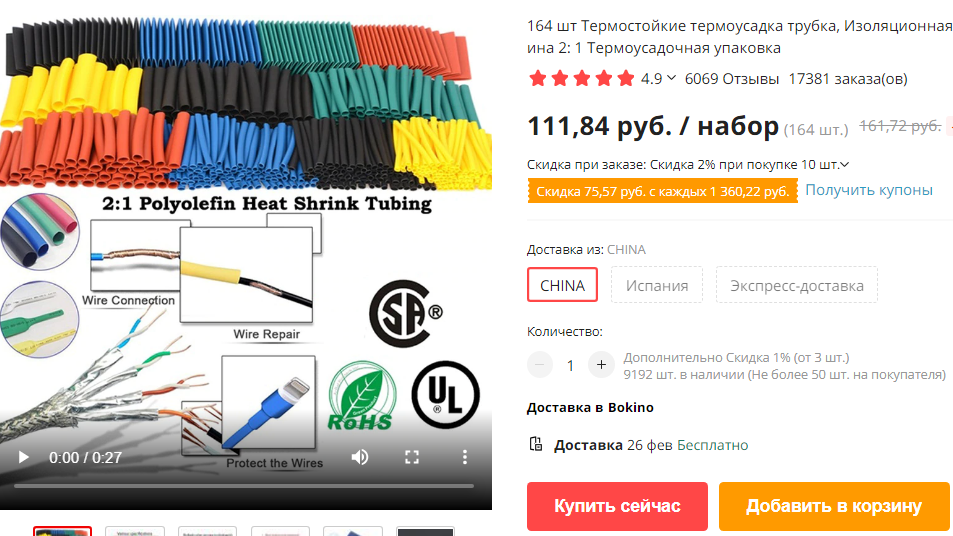Seek on the video progress bar
This screenshot has width=953, height=536.
point(244,486)
